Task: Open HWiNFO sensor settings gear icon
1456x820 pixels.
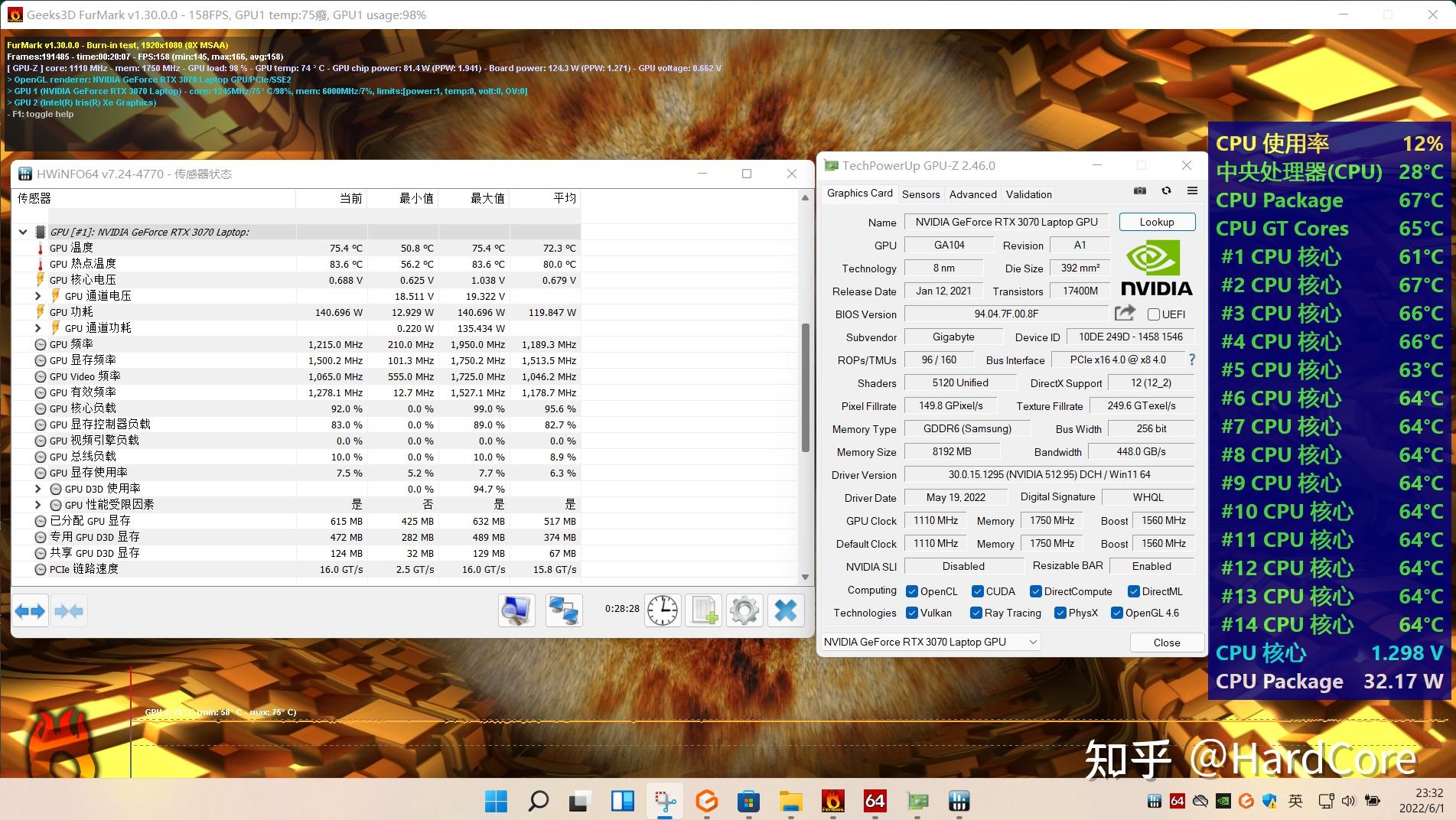Action: pos(744,610)
